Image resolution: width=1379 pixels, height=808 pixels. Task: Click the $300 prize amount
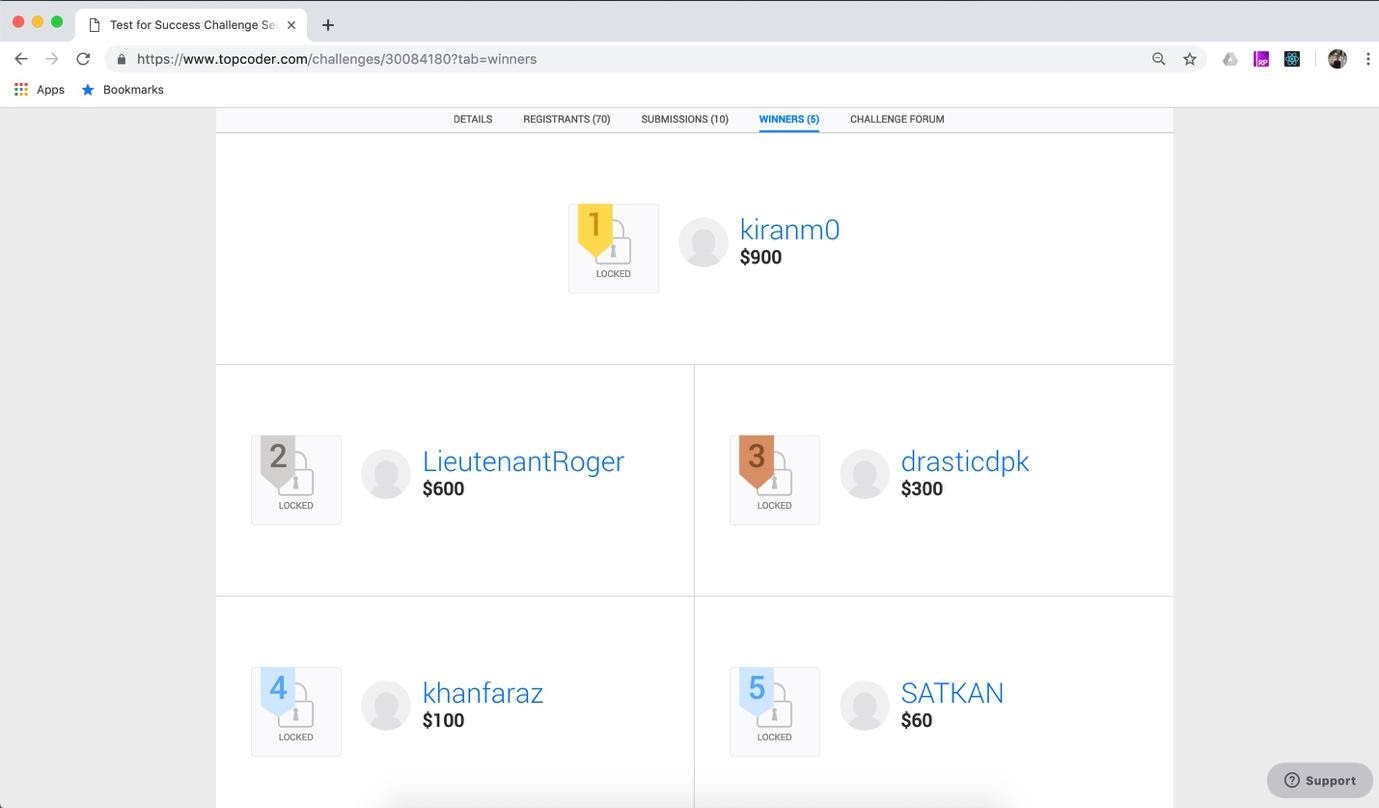(x=922, y=489)
